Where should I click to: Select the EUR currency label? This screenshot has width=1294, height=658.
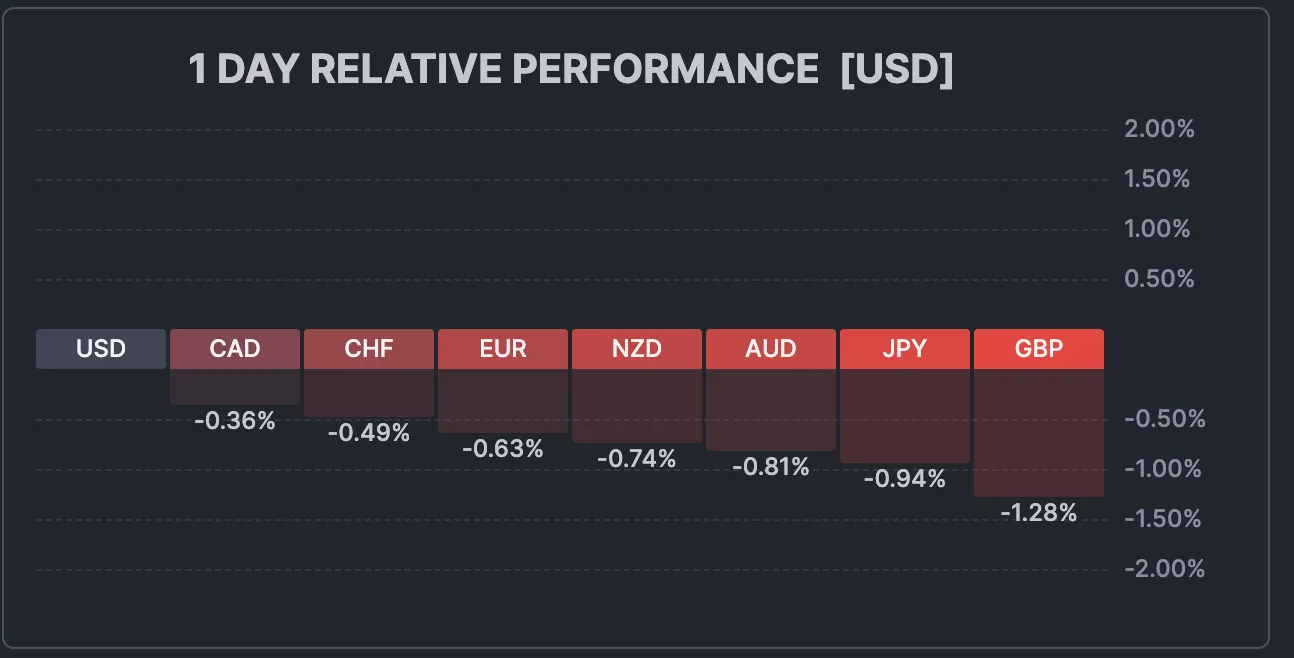(x=503, y=349)
